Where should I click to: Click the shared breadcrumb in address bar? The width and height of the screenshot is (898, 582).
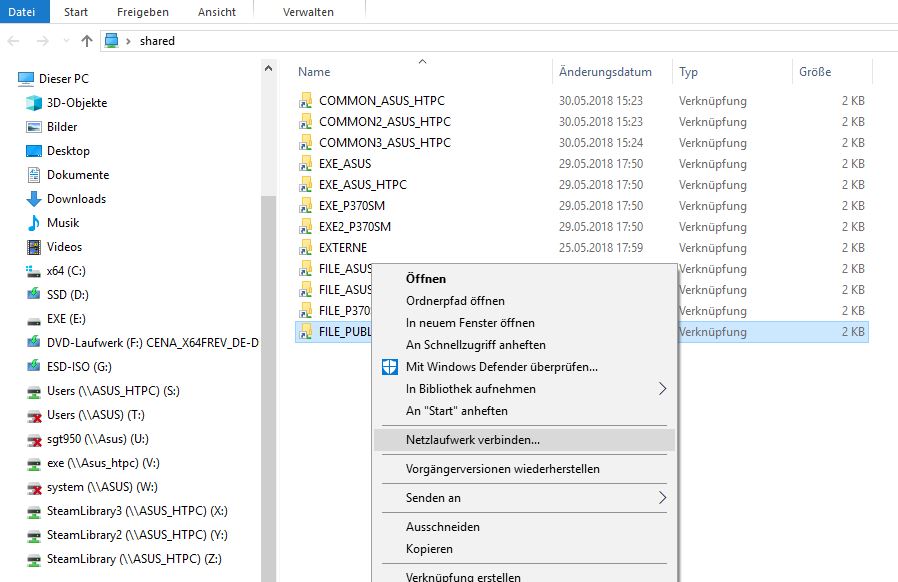(x=157, y=41)
